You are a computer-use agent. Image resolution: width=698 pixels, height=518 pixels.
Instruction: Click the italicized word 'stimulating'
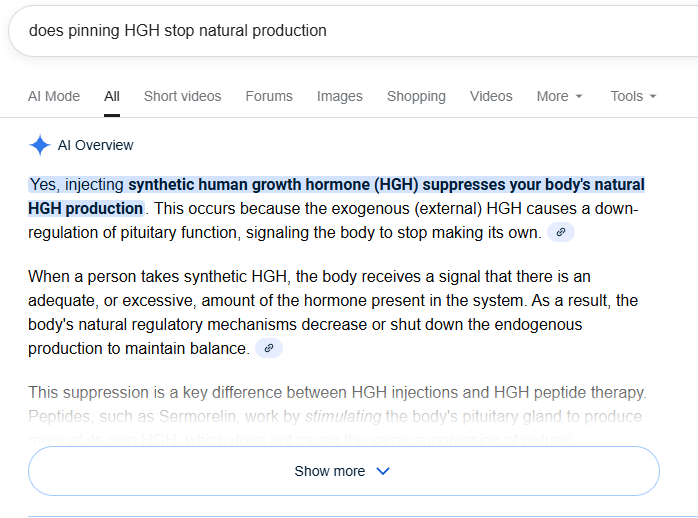tap(344, 416)
